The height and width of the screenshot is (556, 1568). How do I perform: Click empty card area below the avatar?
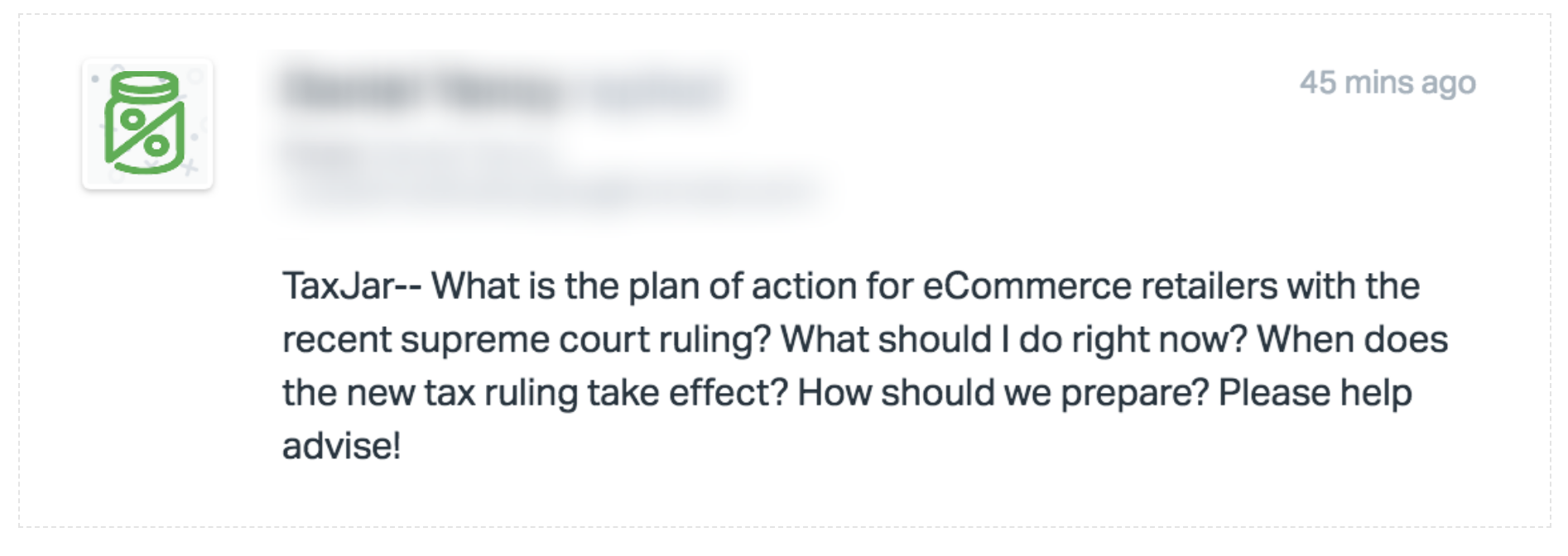click(147, 356)
